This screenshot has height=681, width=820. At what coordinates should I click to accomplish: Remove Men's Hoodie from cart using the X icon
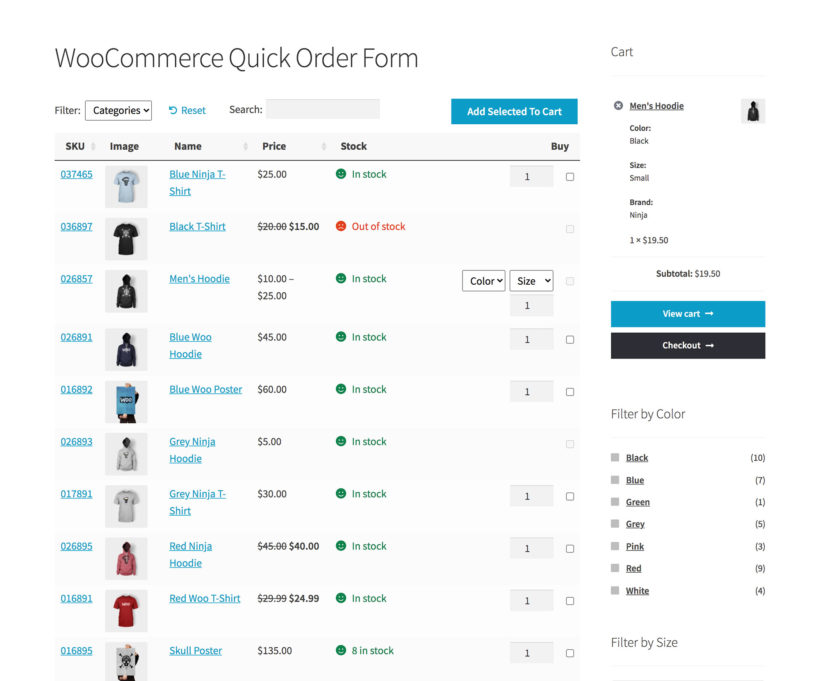(617, 105)
